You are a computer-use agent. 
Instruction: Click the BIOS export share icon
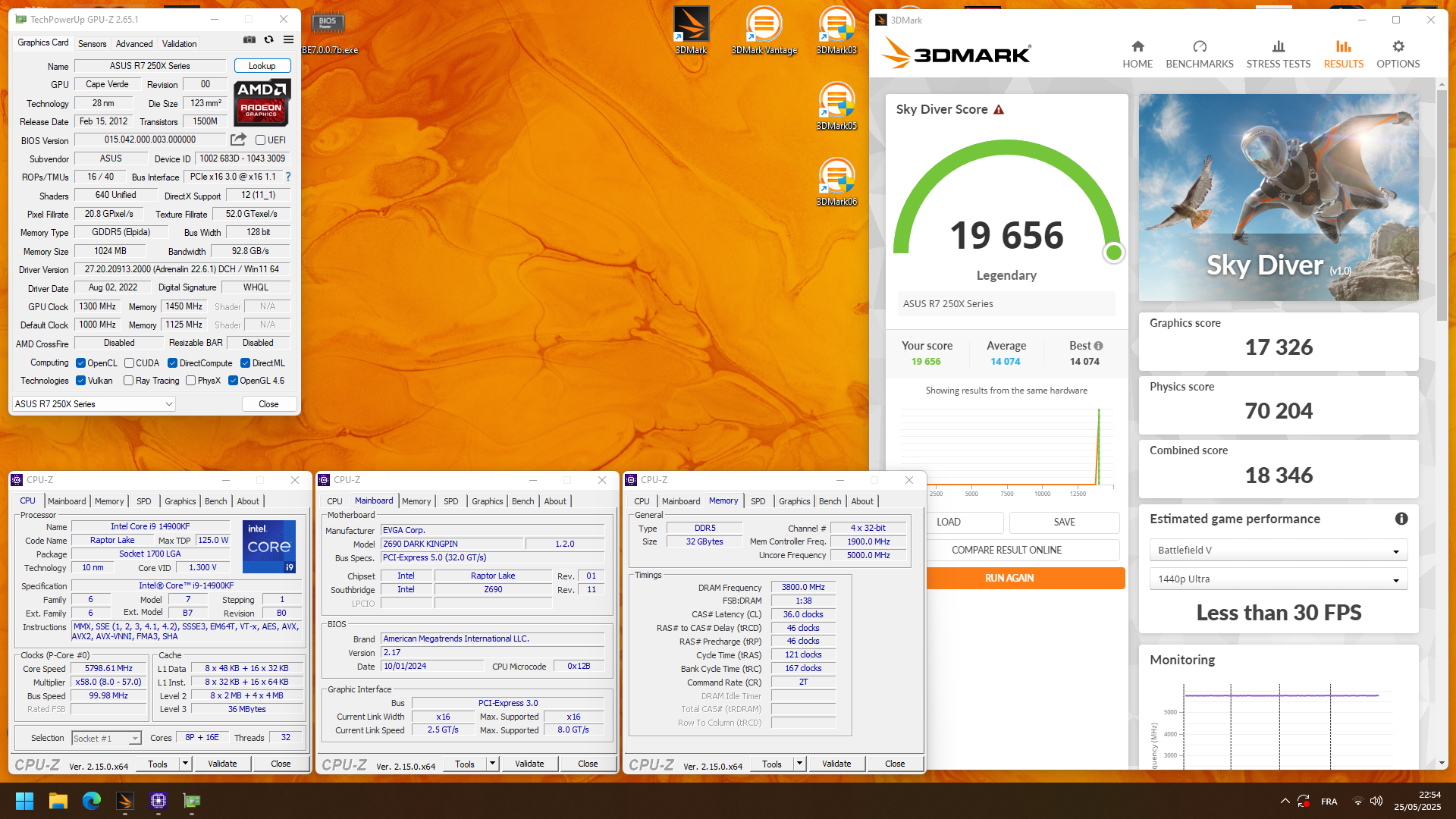pyautogui.click(x=238, y=140)
